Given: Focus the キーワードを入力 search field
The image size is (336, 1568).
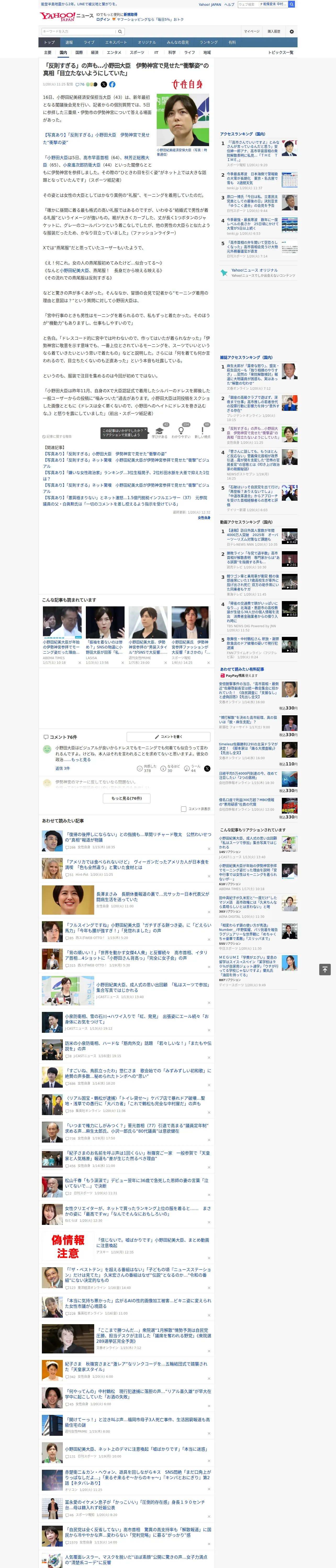Looking at the screenshot, I should pos(79,32).
